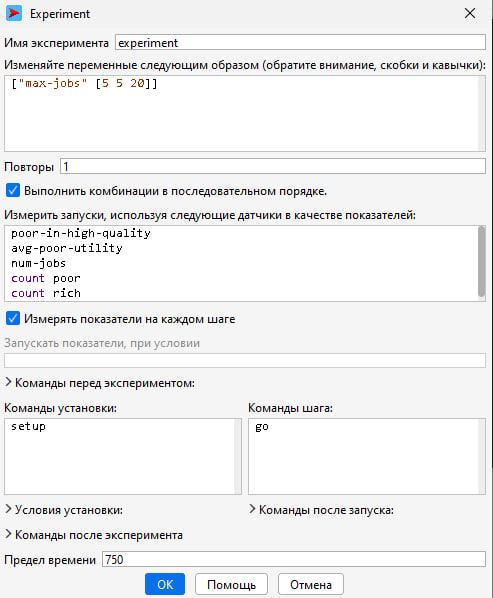Click the 'count rich' line in reporters
493x598 pixels.
46,293
